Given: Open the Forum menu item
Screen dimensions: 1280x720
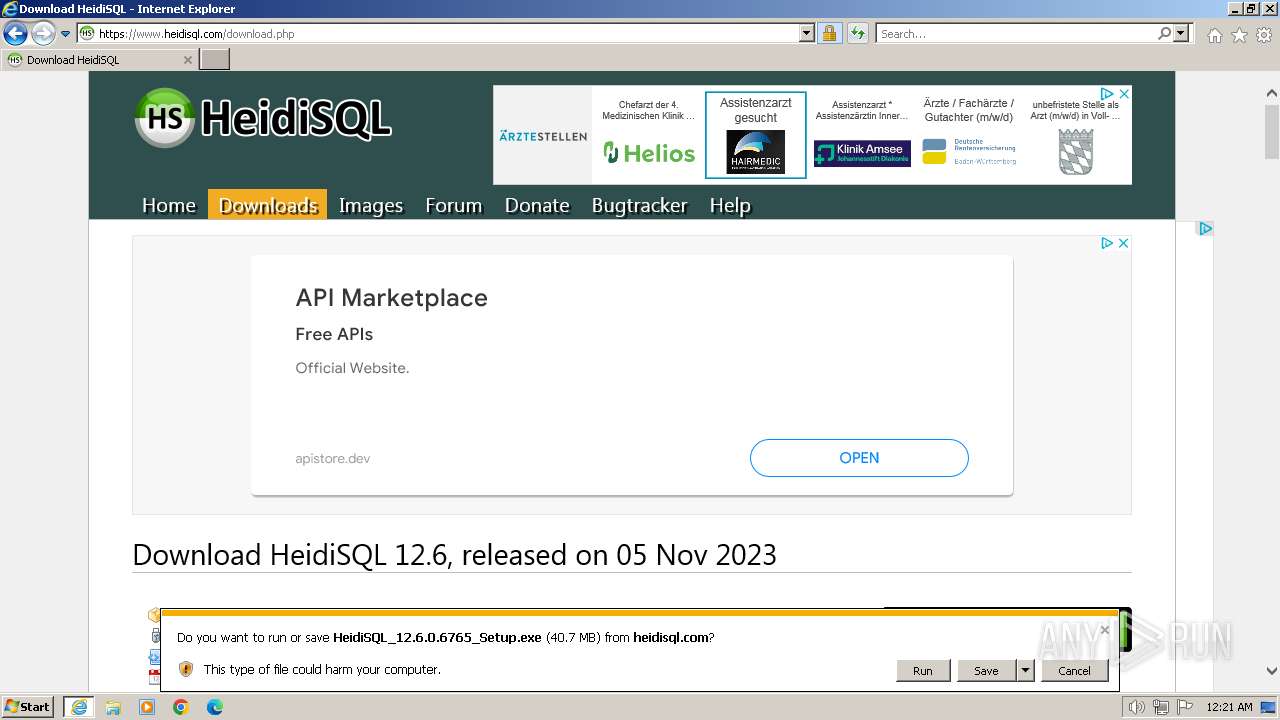Looking at the screenshot, I should [454, 205].
